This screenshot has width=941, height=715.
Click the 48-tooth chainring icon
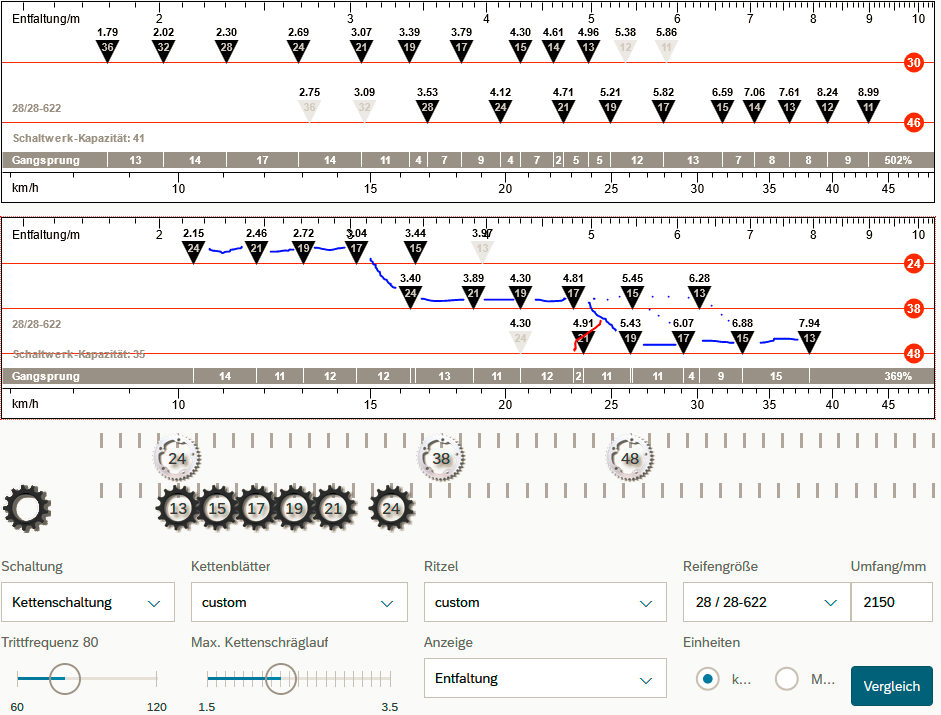pos(630,459)
